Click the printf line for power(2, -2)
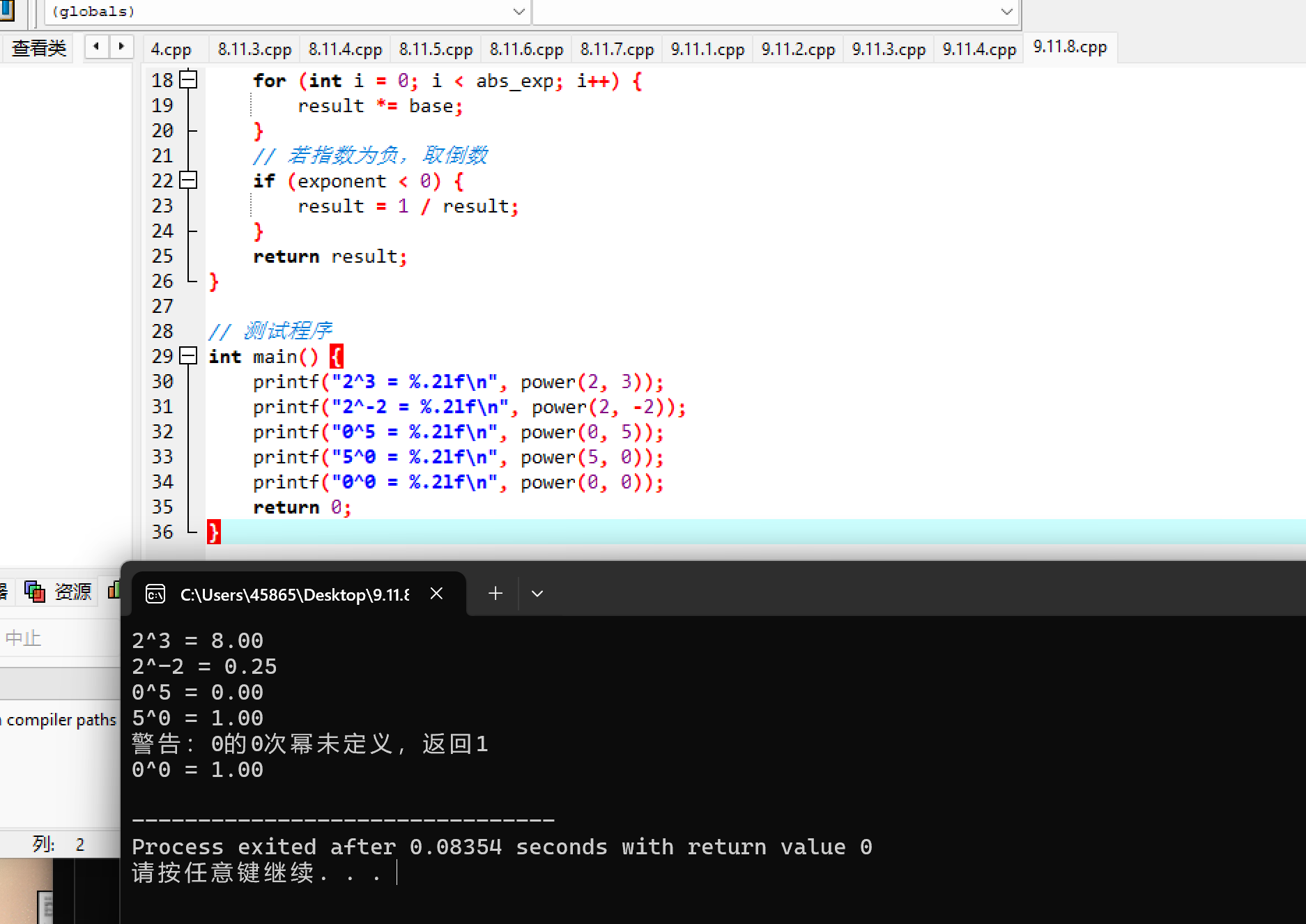This screenshot has height=924, width=1306. coord(470,407)
